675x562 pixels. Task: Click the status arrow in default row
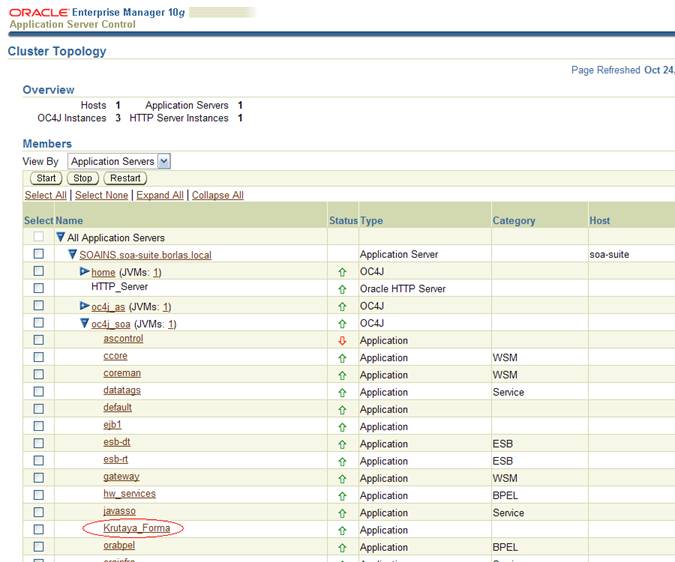tap(342, 410)
